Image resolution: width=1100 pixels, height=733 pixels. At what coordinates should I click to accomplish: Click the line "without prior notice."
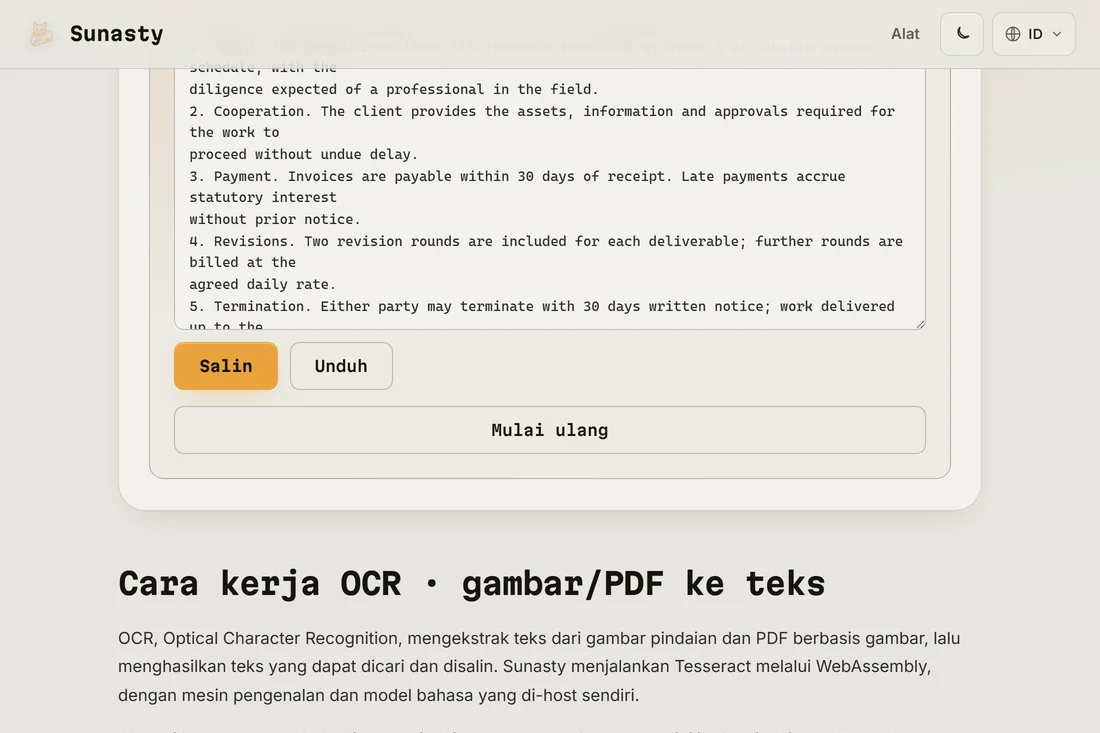pos(274,220)
